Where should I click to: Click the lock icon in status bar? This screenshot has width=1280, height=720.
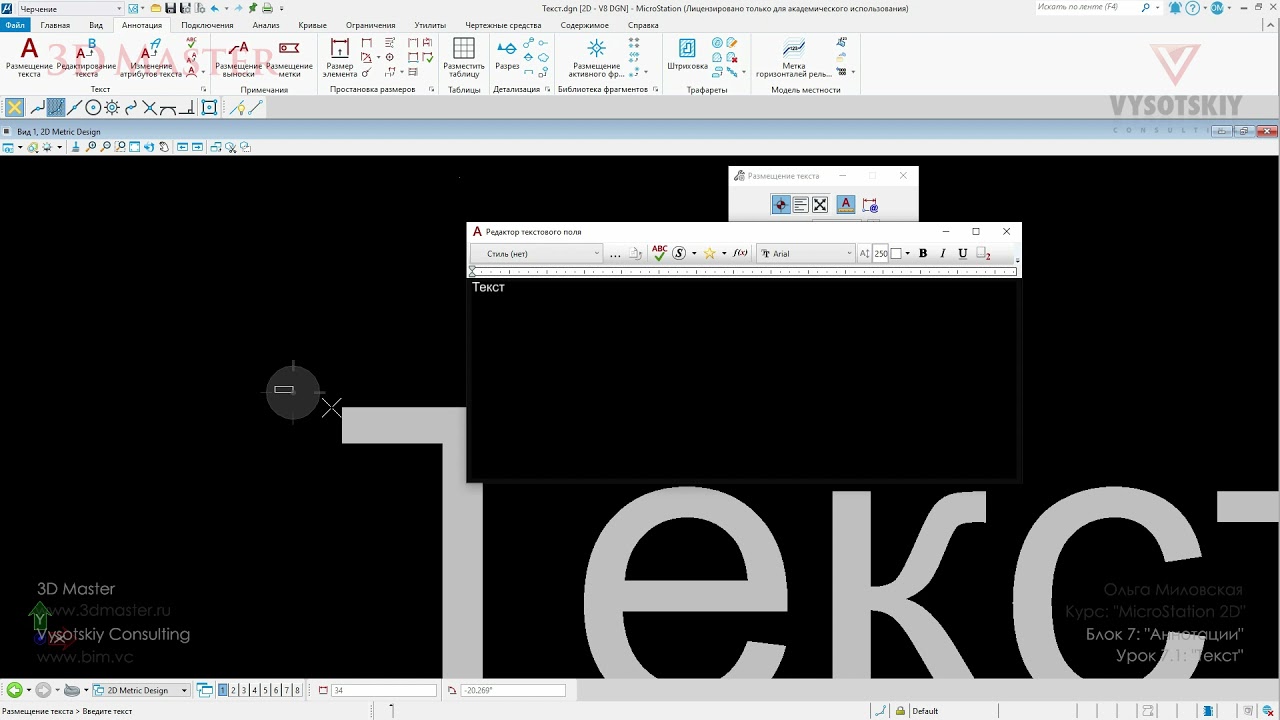tap(900, 711)
